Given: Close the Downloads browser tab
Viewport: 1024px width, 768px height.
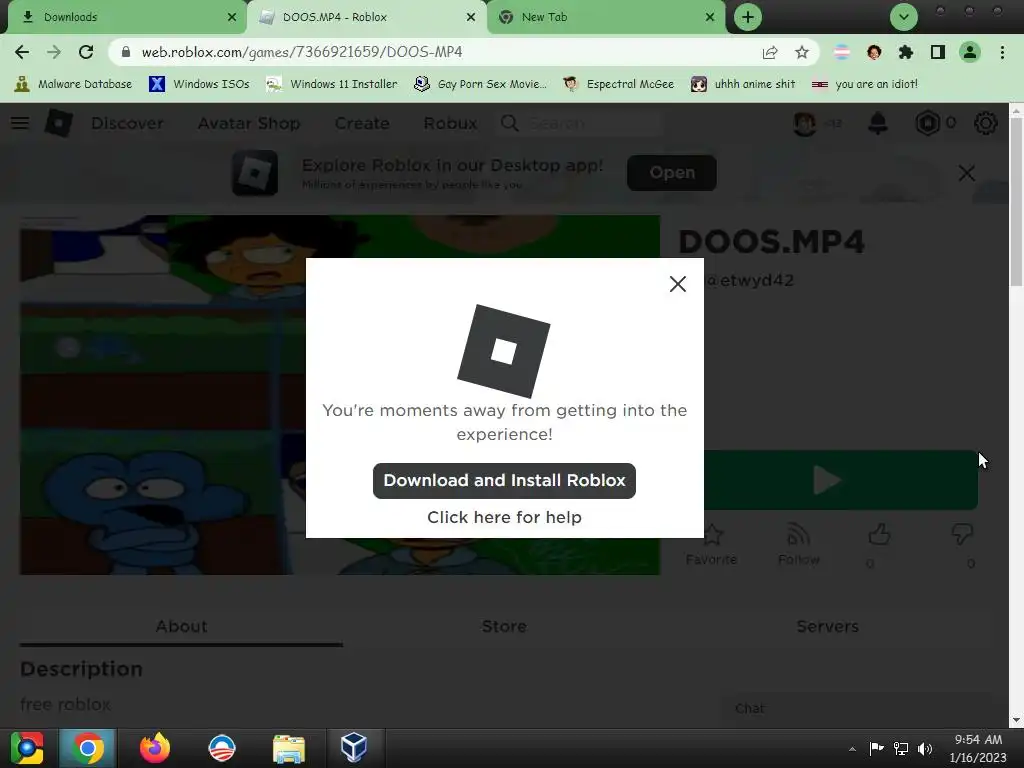Looking at the screenshot, I should click(x=232, y=17).
